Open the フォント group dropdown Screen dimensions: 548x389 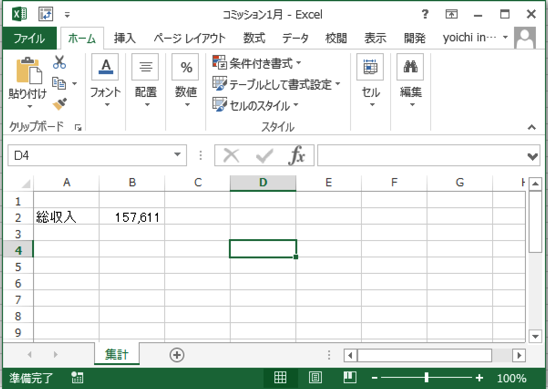click(105, 81)
